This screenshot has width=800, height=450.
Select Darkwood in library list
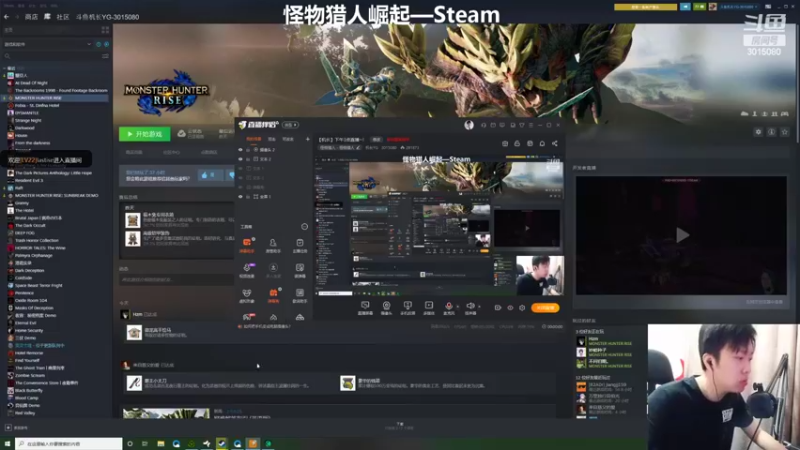click(x=24, y=128)
